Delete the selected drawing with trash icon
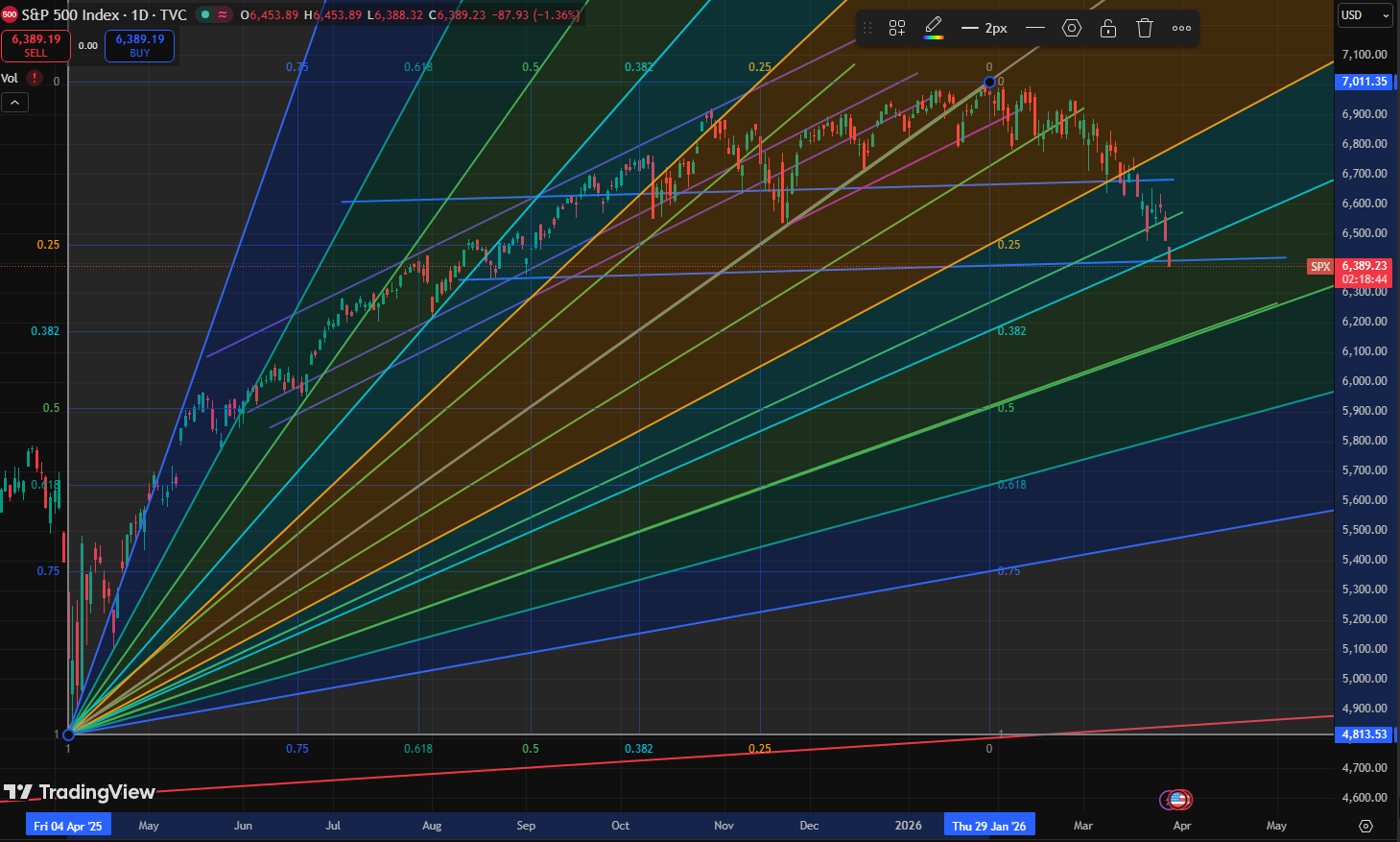 (x=1145, y=28)
